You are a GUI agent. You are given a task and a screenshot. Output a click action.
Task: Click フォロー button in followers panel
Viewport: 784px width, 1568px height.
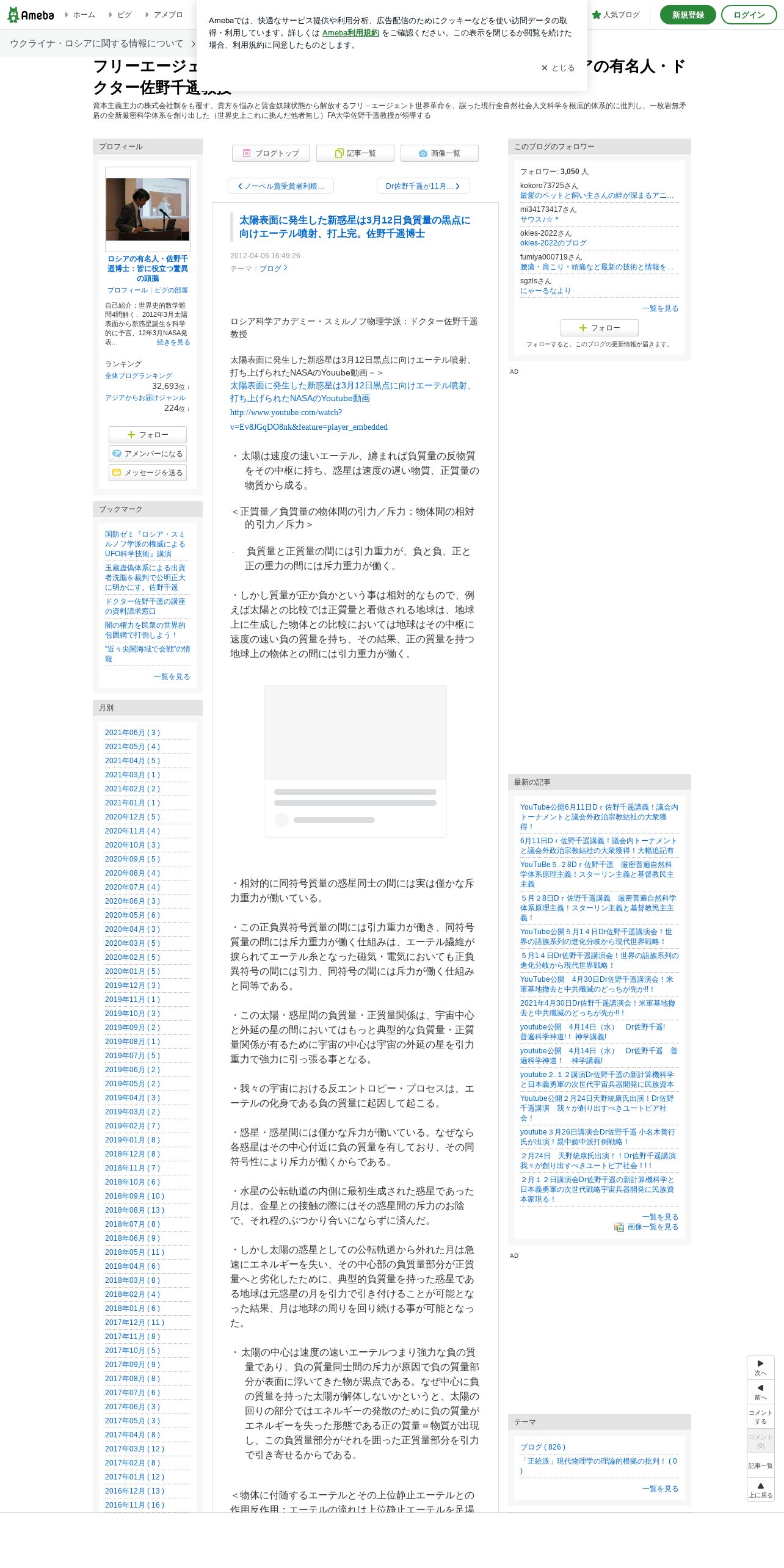pyautogui.click(x=600, y=328)
